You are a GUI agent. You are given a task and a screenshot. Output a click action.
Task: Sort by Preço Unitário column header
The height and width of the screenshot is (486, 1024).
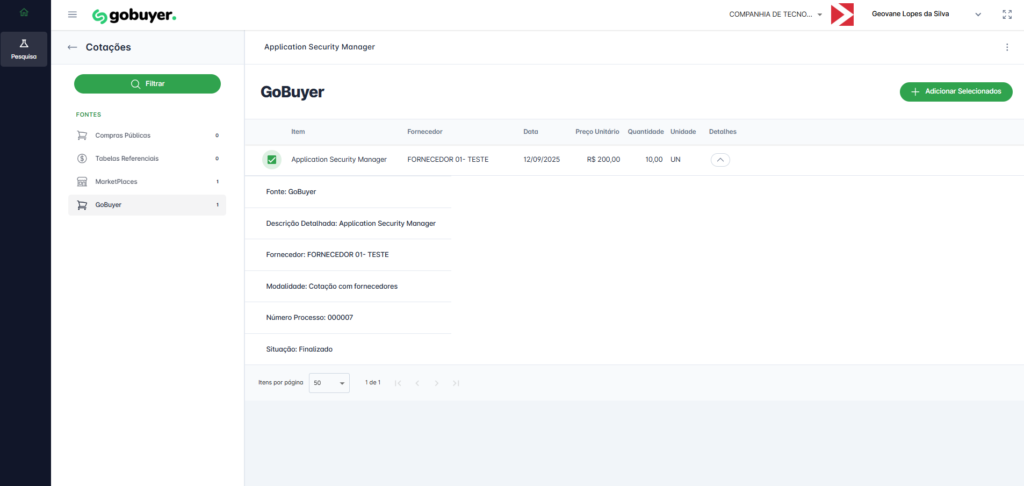coord(597,132)
